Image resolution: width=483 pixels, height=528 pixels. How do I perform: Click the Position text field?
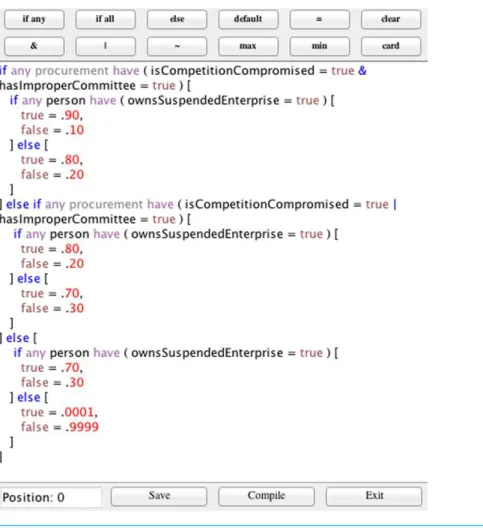pos(51,497)
